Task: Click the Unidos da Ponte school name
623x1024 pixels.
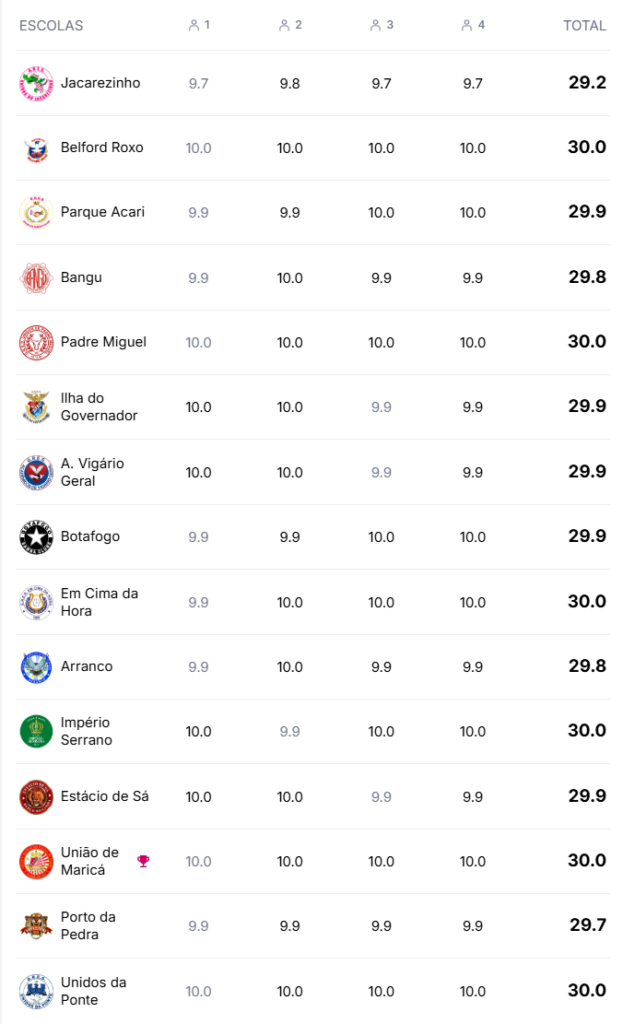Action: [93, 991]
